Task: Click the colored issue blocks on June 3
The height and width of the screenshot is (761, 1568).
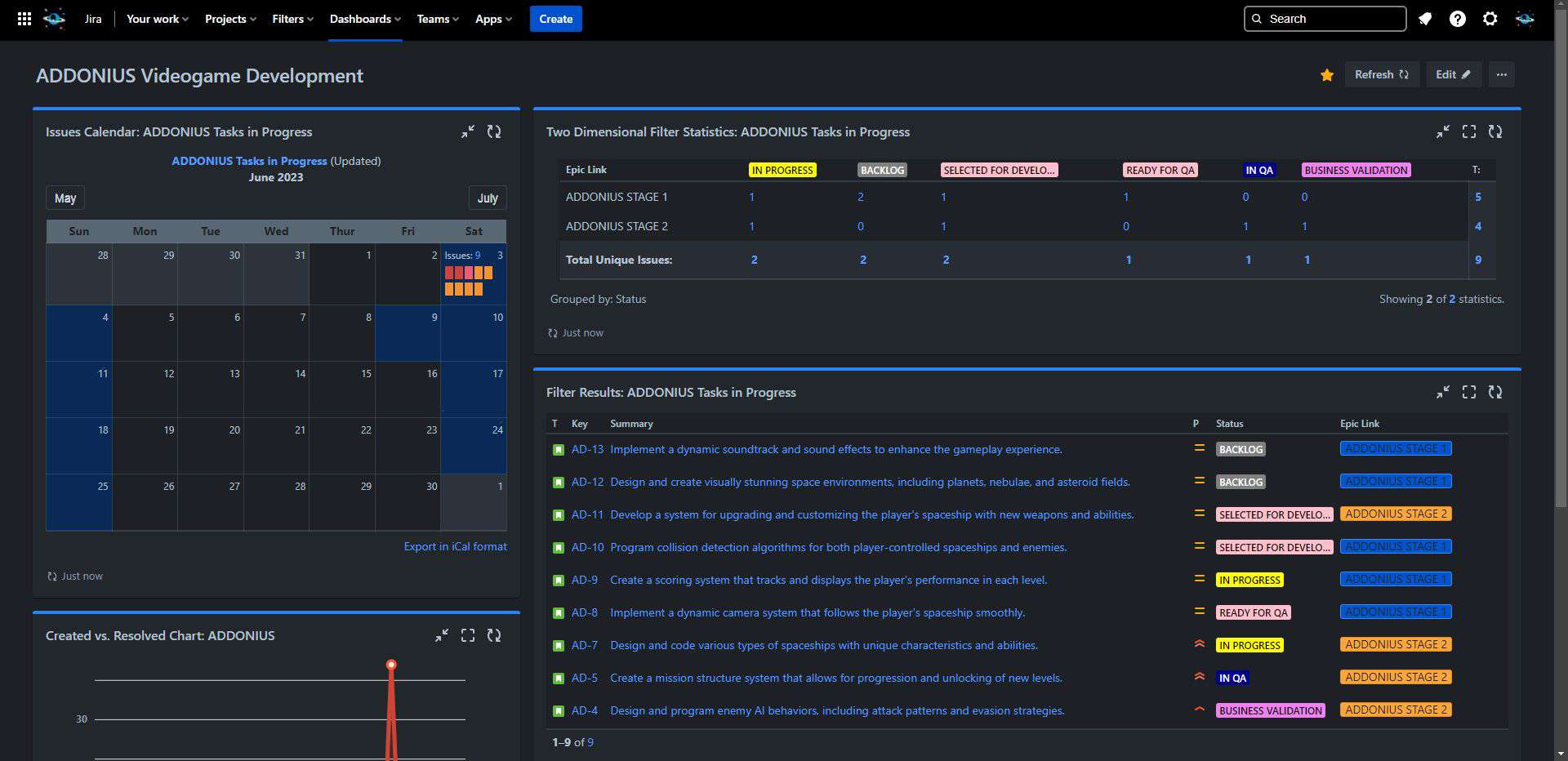Action: (x=469, y=281)
